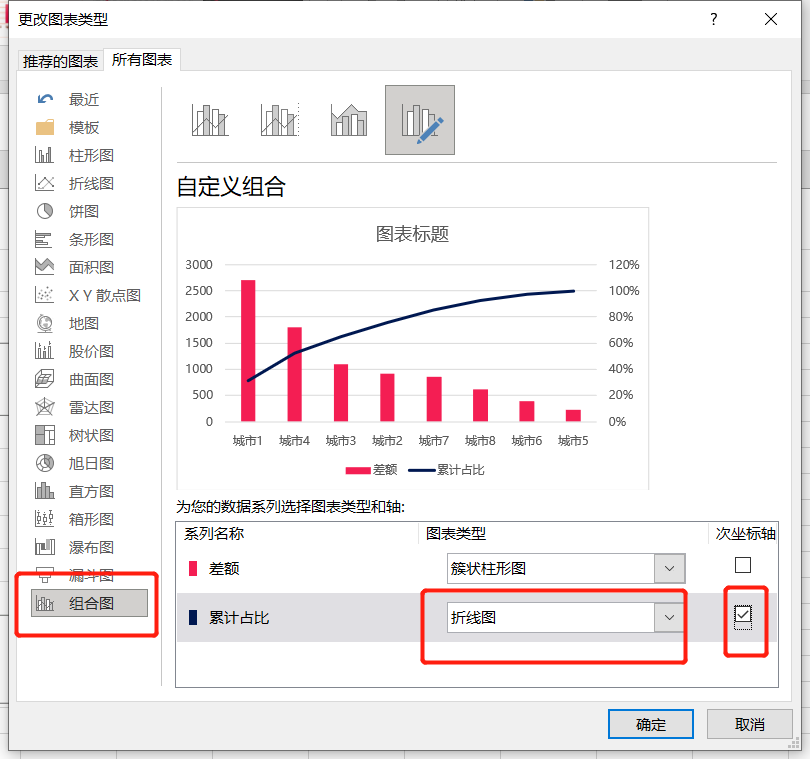The height and width of the screenshot is (759, 810).
Task: Open chart type dropdown for 差额
Action: (669, 568)
